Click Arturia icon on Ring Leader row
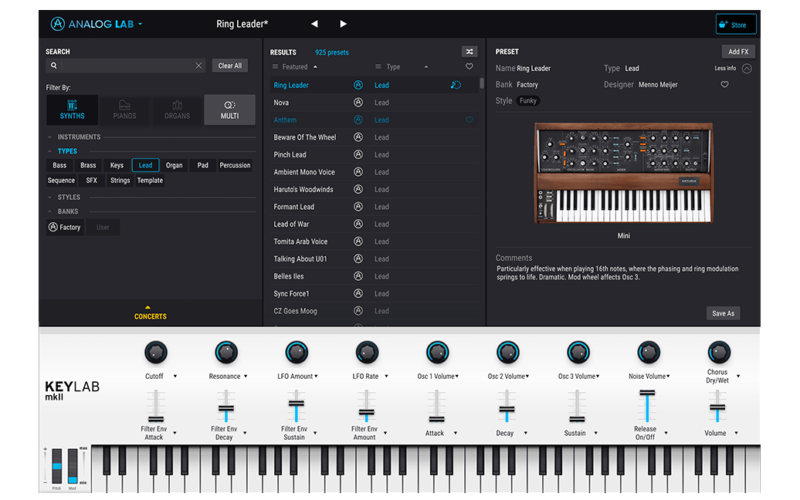Viewport: 800px width, 500px height. 358,85
